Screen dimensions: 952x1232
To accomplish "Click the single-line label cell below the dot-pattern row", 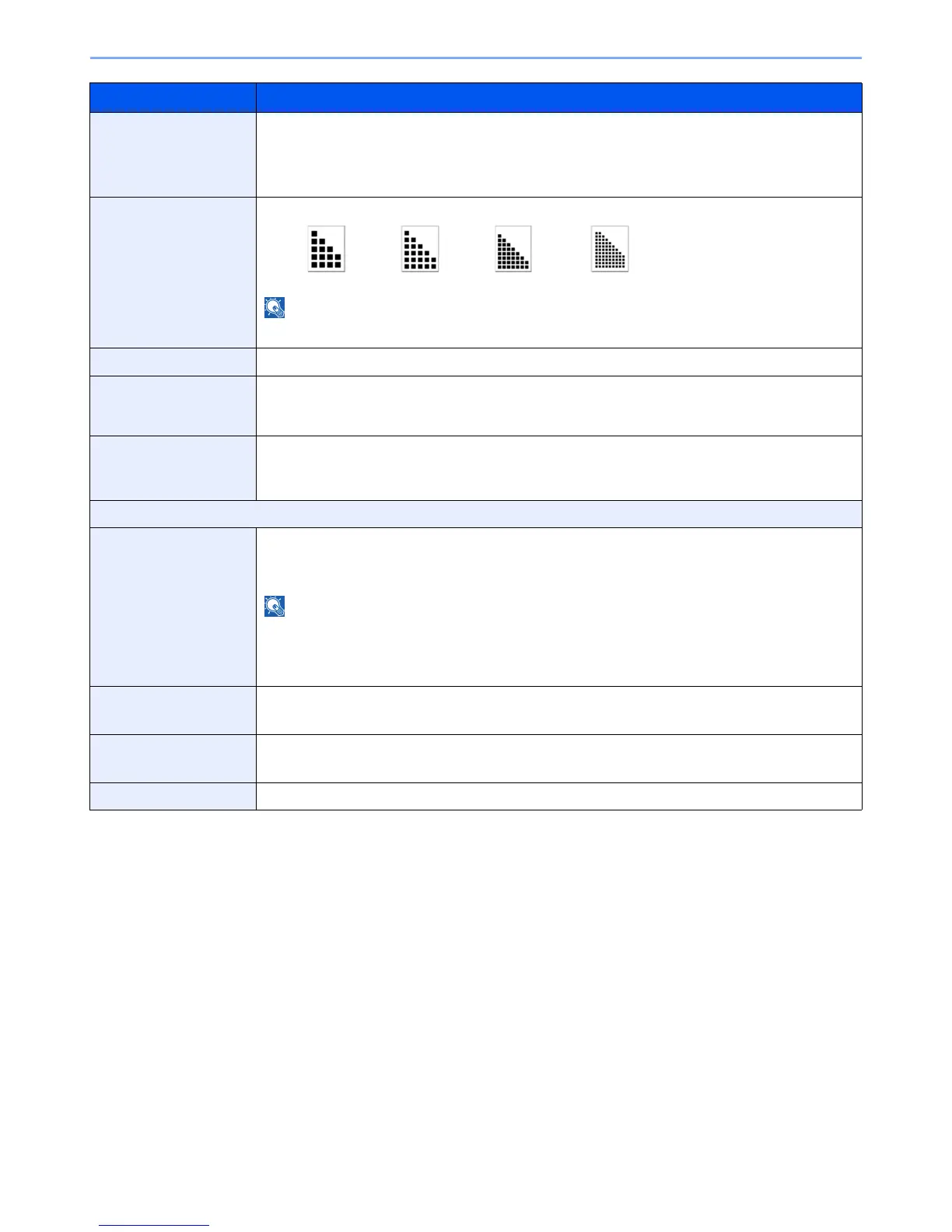I will 173,362.
